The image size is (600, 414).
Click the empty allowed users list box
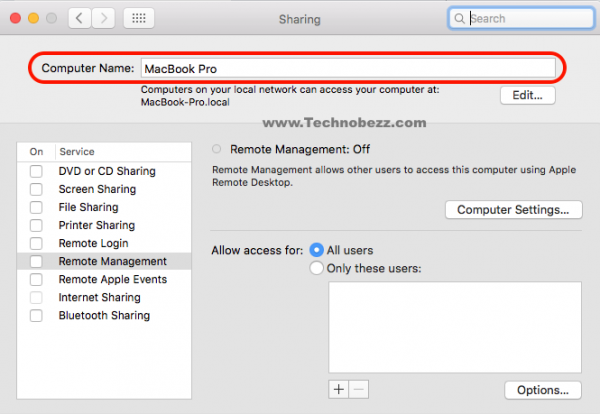(455, 327)
